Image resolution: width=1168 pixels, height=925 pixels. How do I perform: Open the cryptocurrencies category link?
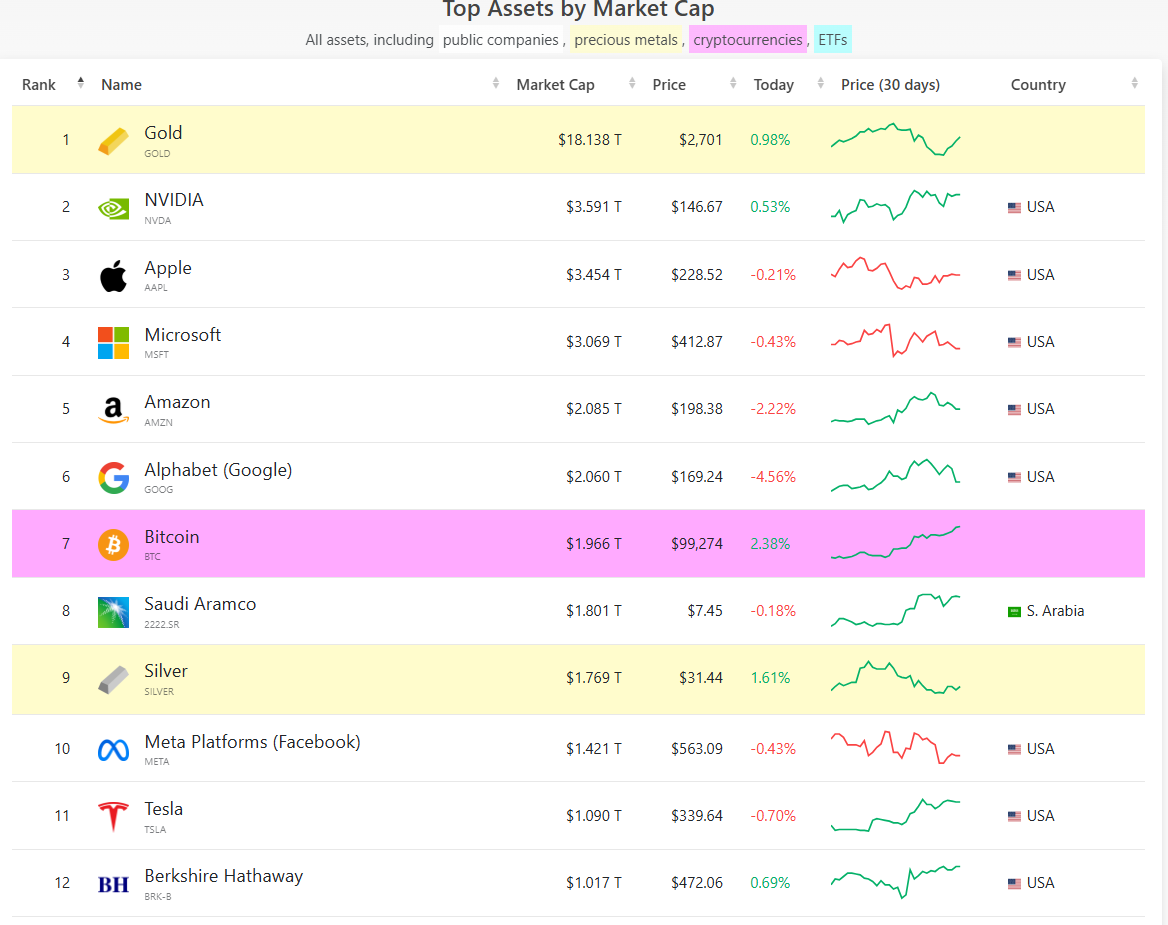(748, 39)
